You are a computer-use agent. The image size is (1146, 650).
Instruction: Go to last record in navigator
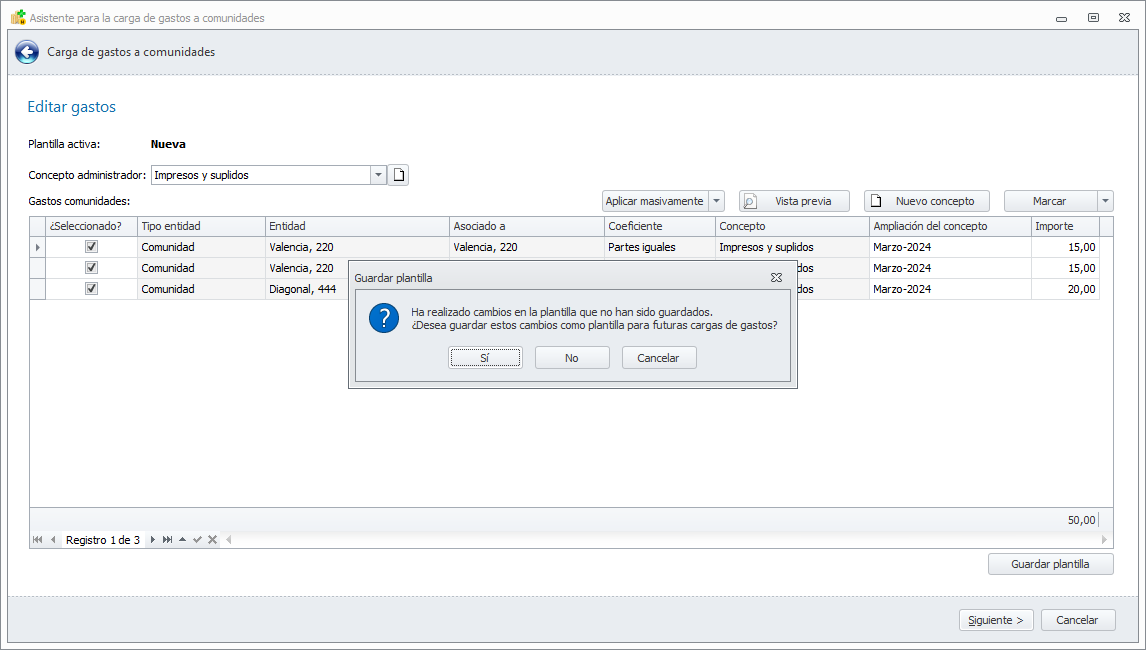(x=167, y=540)
